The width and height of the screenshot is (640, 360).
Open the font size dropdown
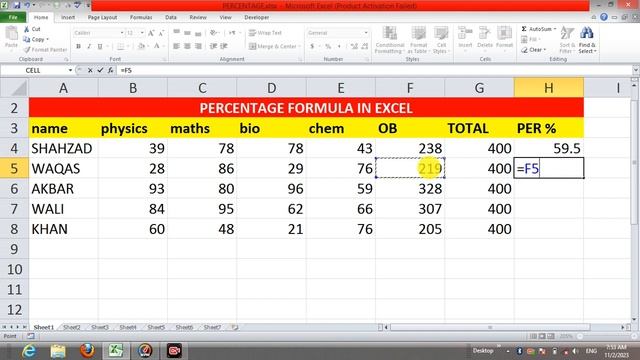point(142,33)
